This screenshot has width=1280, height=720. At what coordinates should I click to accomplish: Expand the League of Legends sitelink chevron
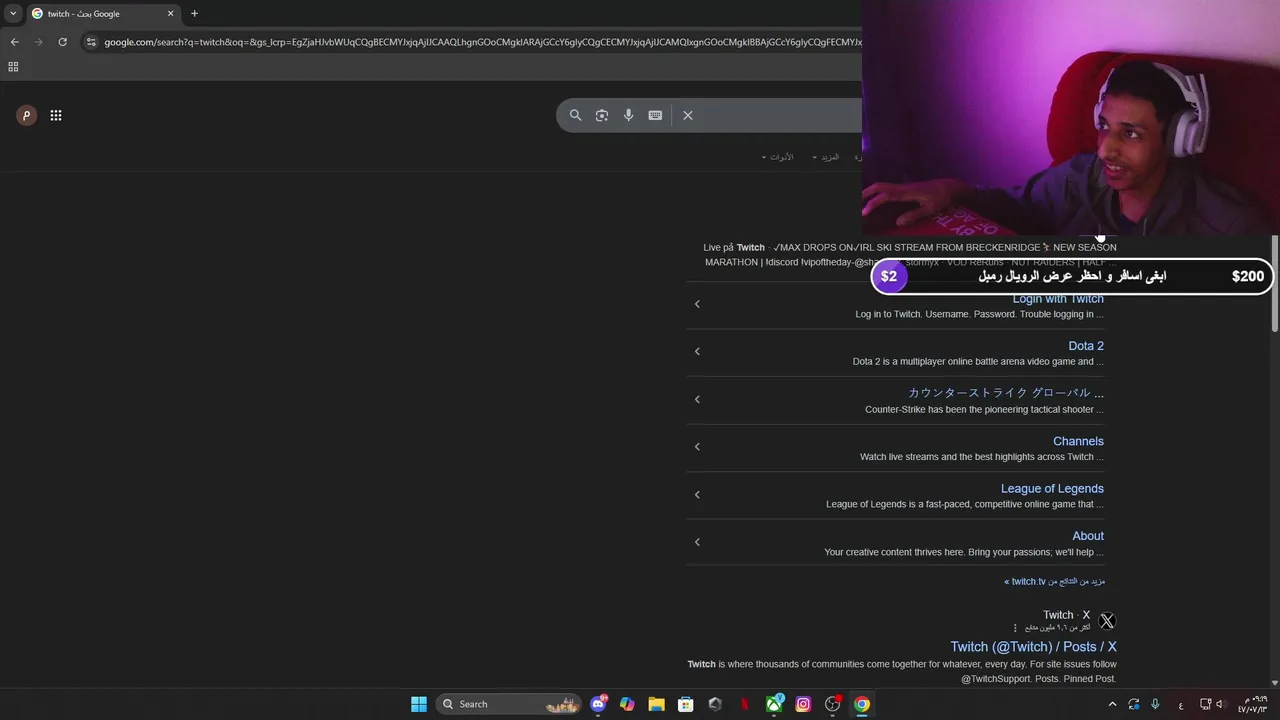697,494
